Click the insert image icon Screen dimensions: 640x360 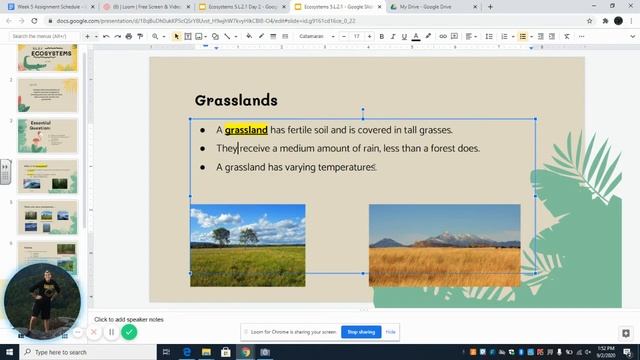pyautogui.click(x=199, y=36)
